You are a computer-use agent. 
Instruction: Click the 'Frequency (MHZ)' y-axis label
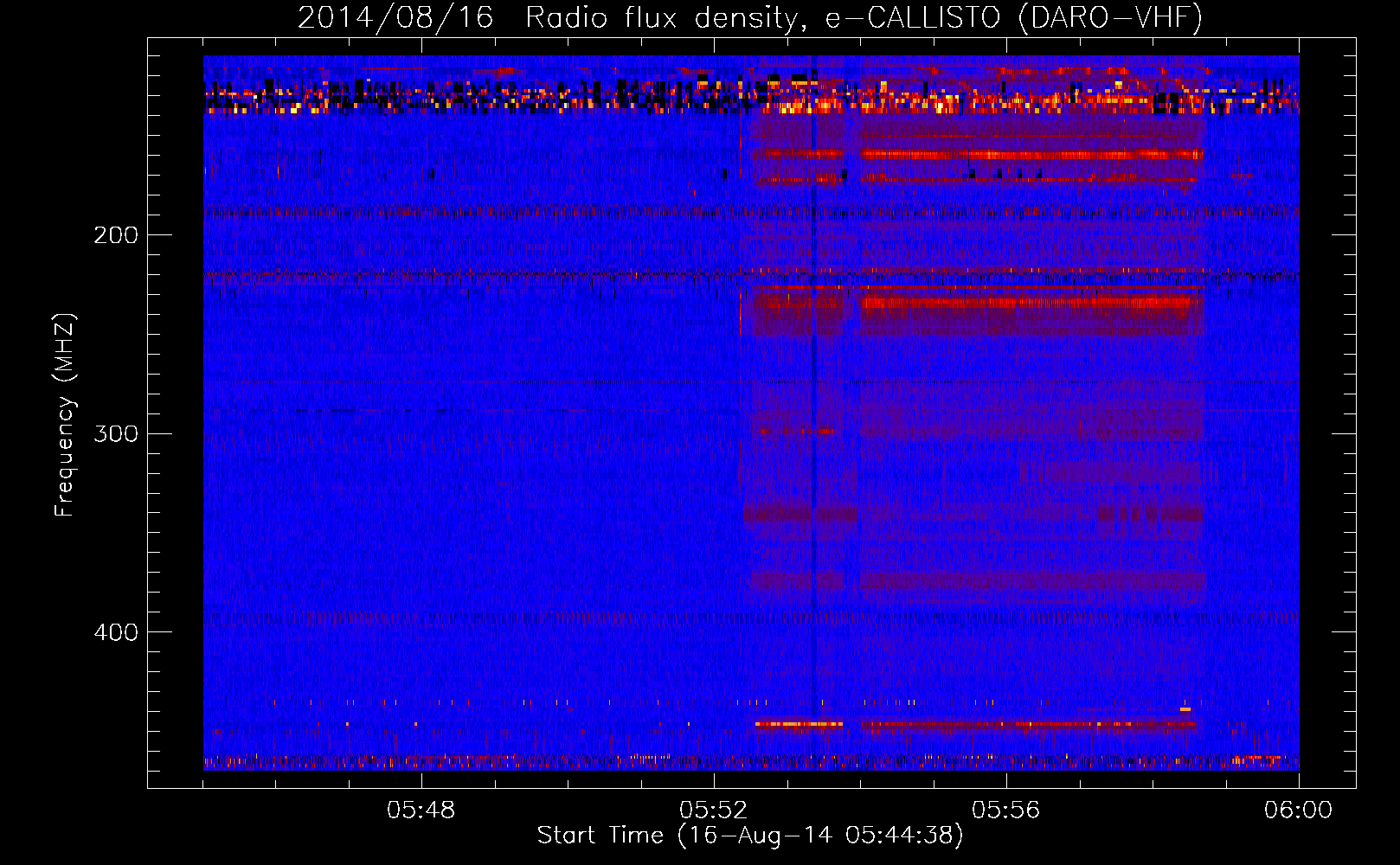65,415
